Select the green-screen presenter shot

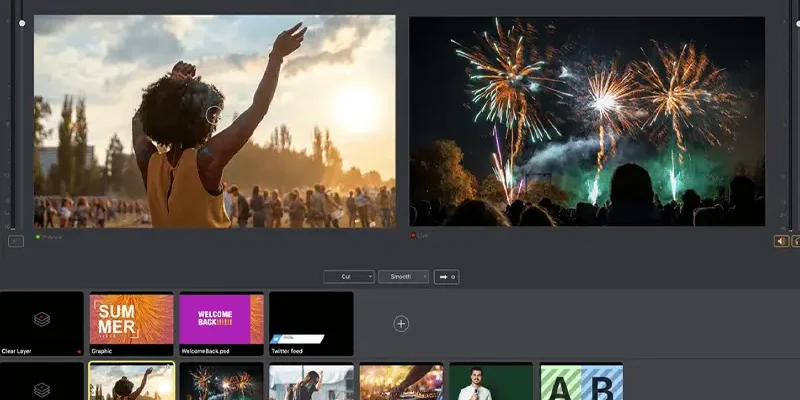tap(491, 382)
